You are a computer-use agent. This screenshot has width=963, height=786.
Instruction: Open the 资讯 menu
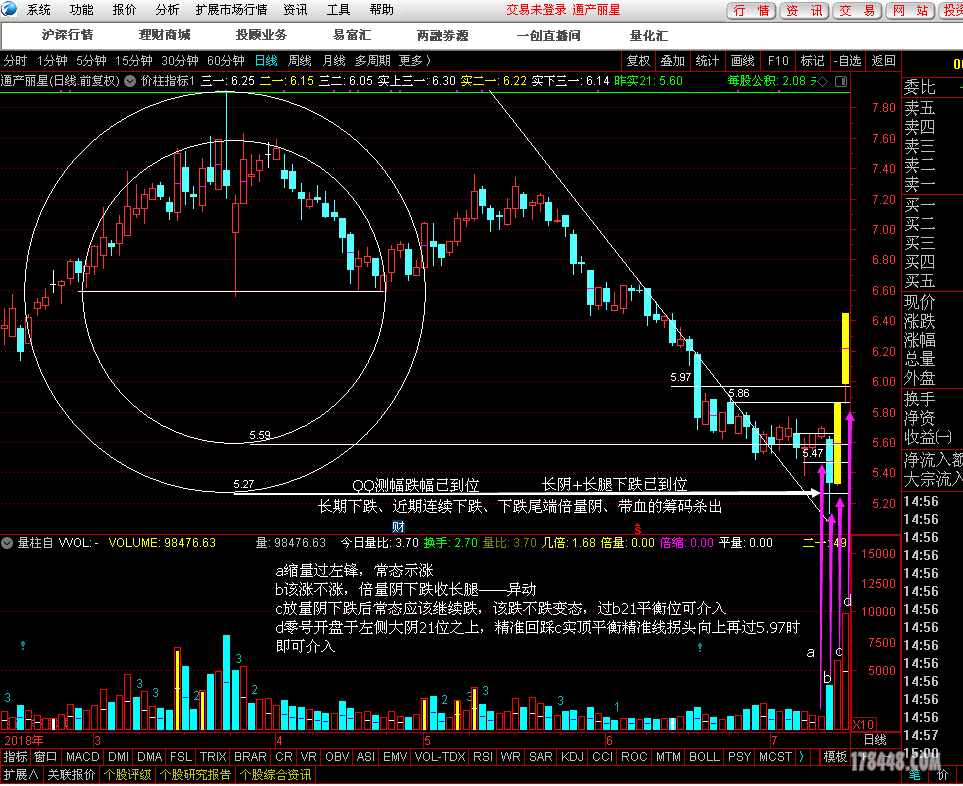pyautogui.click(x=295, y=10)
